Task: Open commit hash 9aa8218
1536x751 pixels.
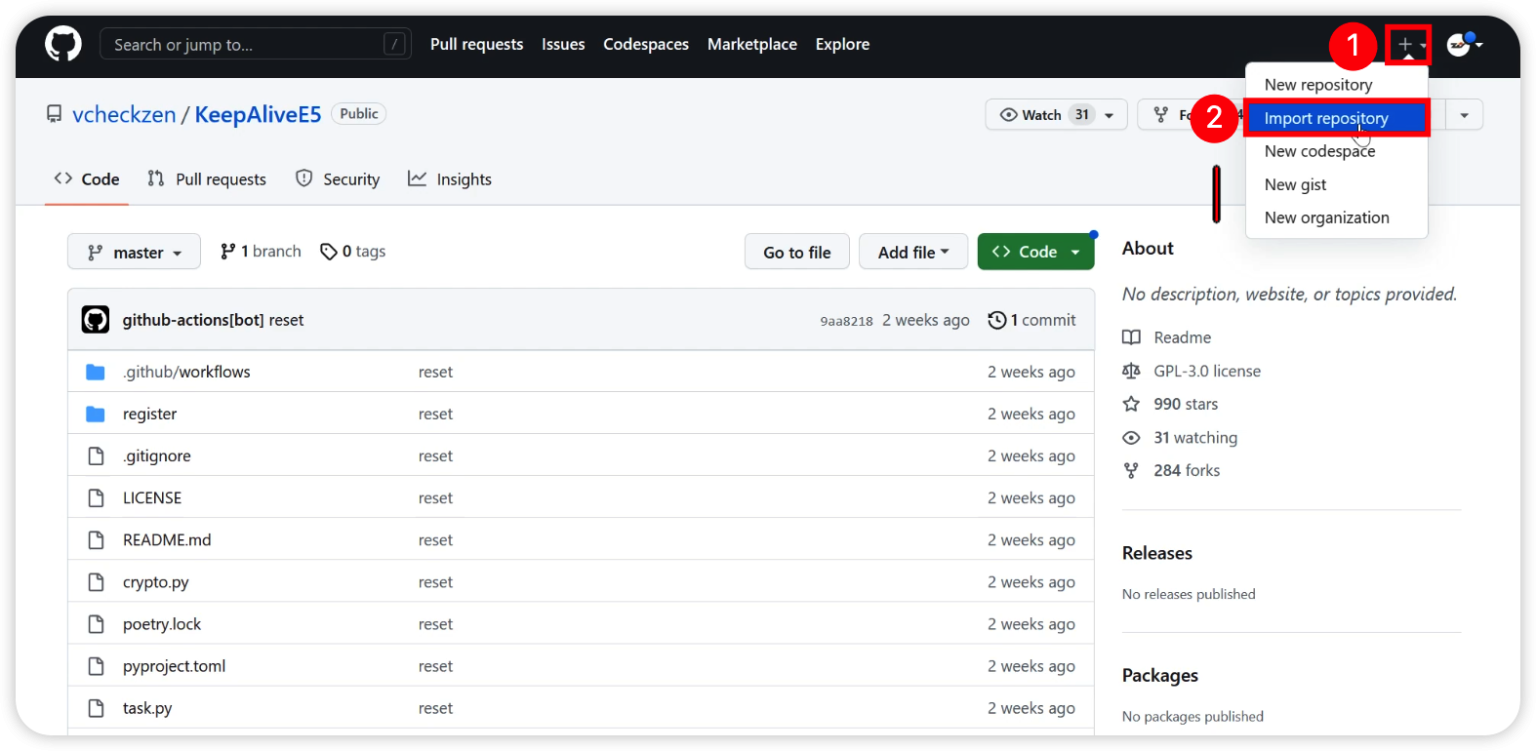Action: (846, 321)
